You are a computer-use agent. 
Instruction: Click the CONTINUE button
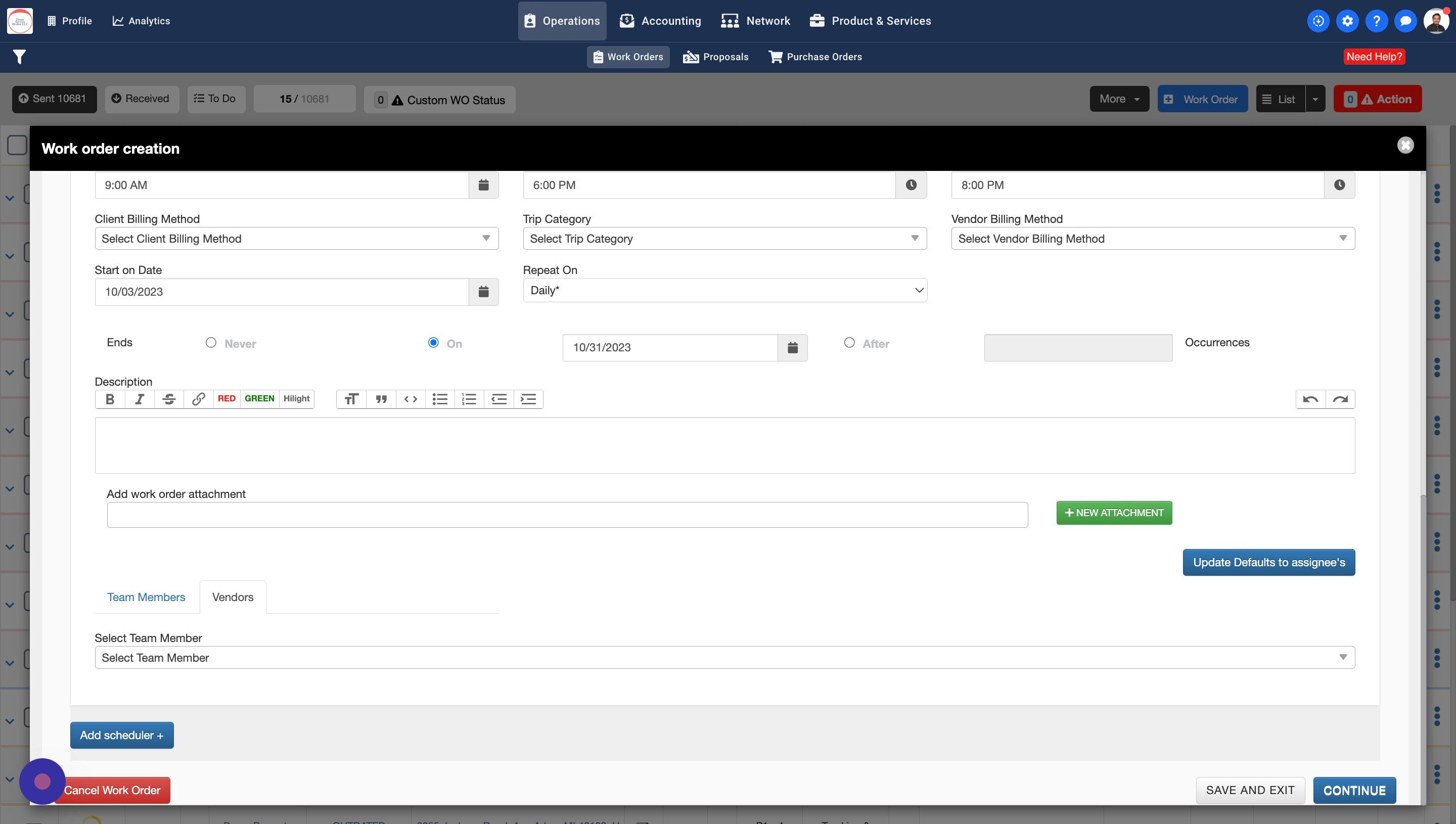click(1353, 790)
